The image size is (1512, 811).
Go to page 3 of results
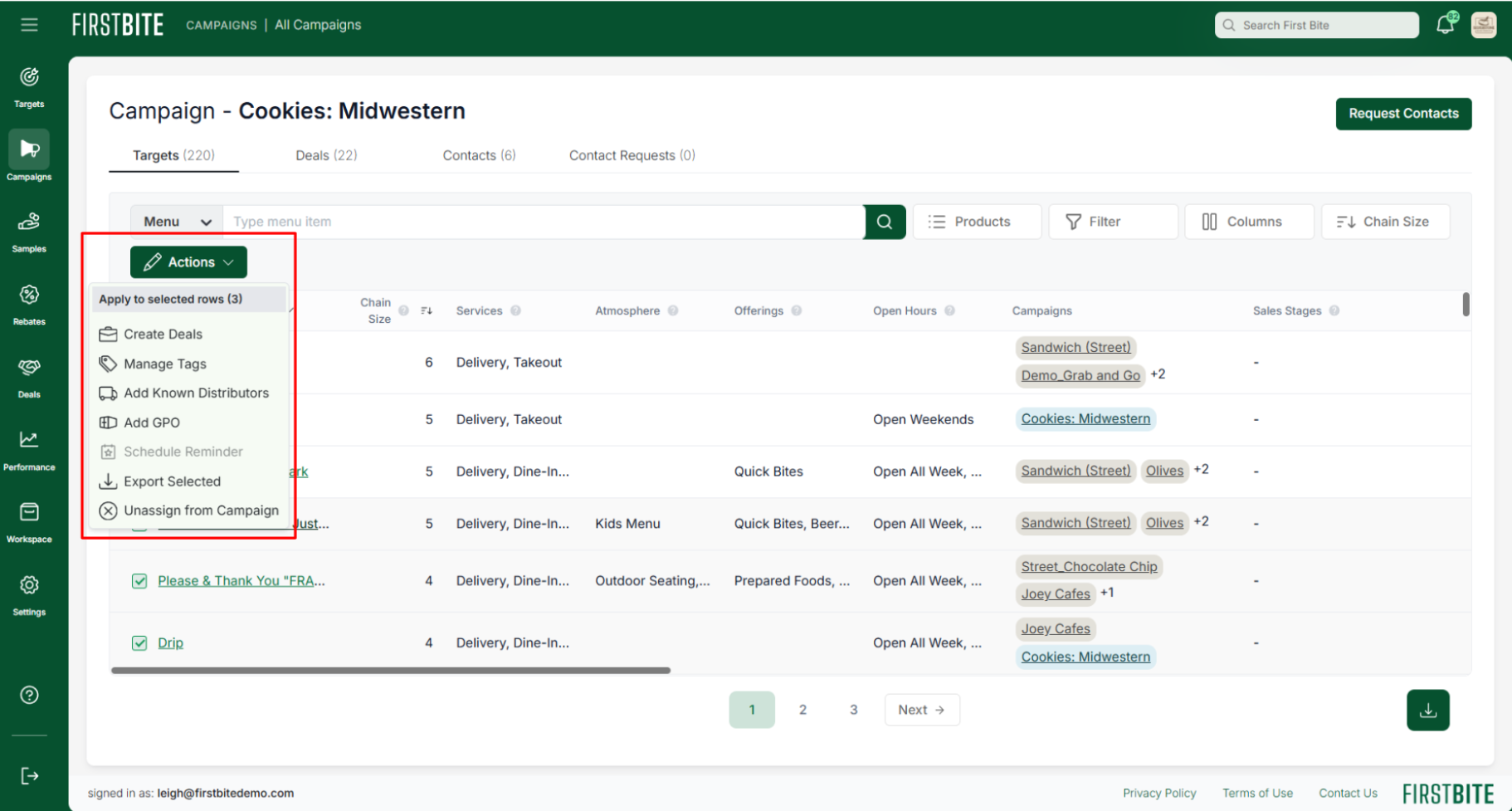853,710
